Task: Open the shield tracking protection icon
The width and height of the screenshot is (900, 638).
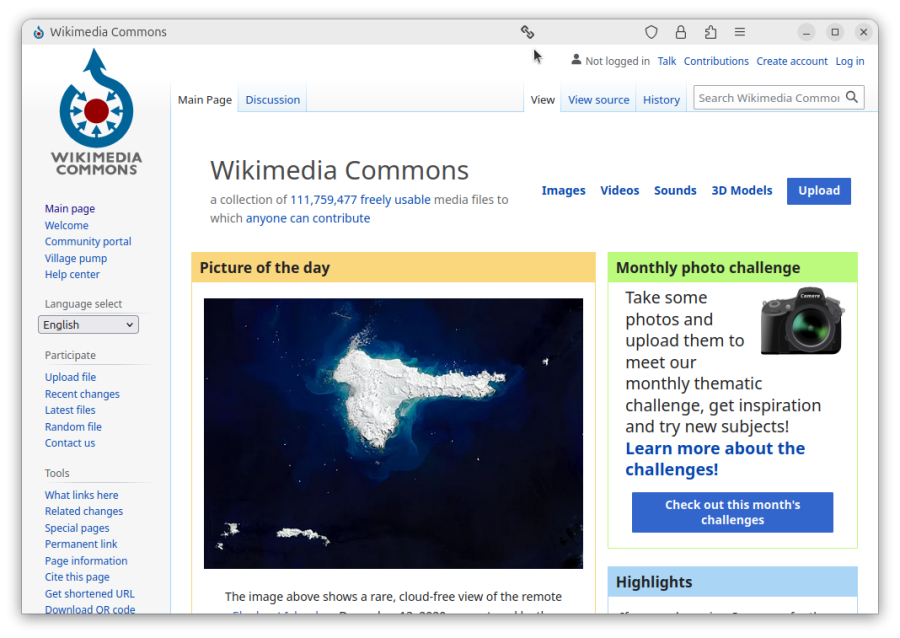Action: pyautogui.click(x=651, y=32)
